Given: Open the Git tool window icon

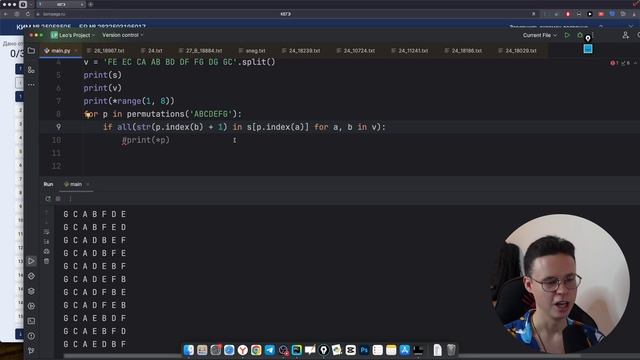Looking at the screenshot, I should click(31, 351).
